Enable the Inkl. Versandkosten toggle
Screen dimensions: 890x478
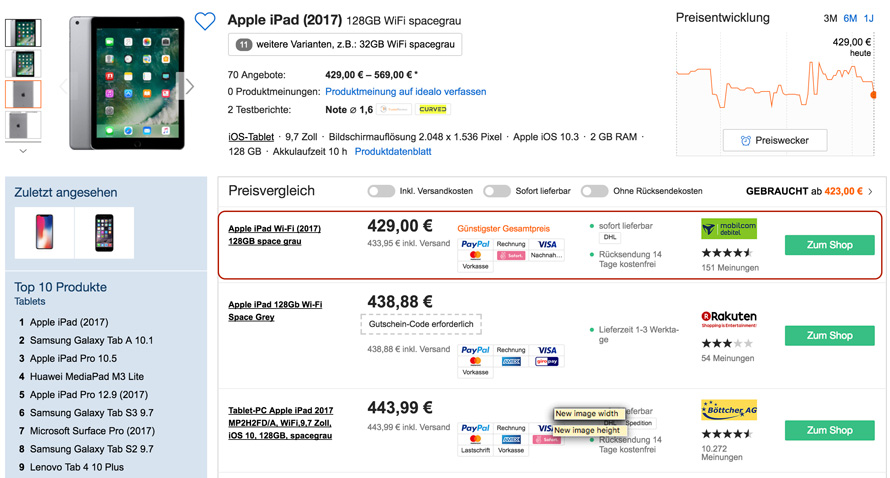coord(381,191)
